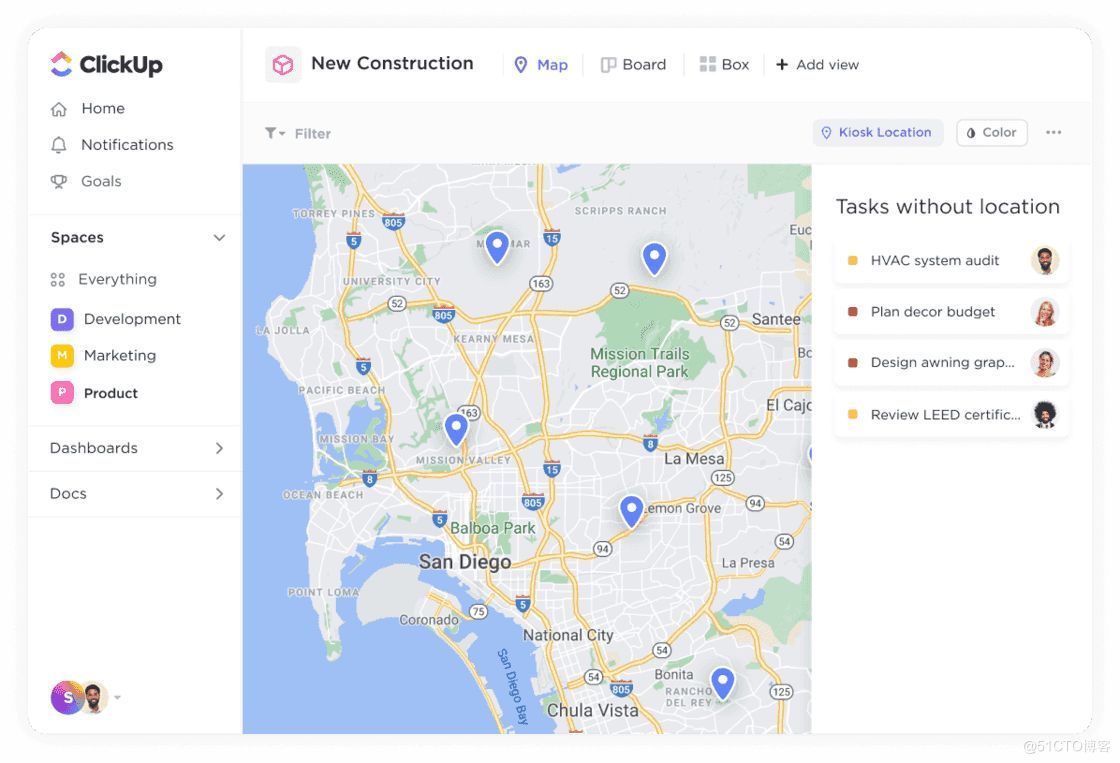Click the yellow status square on HVAC task
The height and width of the screenshot is (763, 1120).
852,261
